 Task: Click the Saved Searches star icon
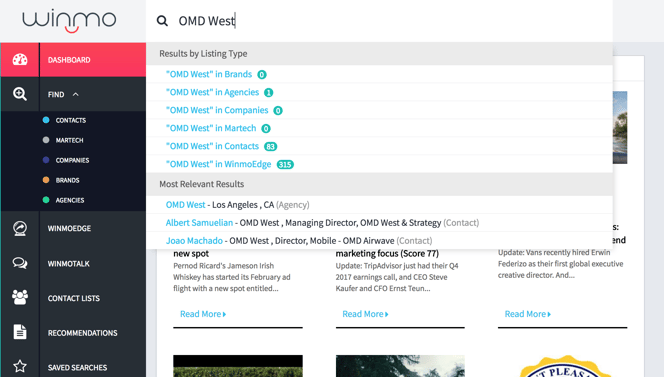[20, 366]
